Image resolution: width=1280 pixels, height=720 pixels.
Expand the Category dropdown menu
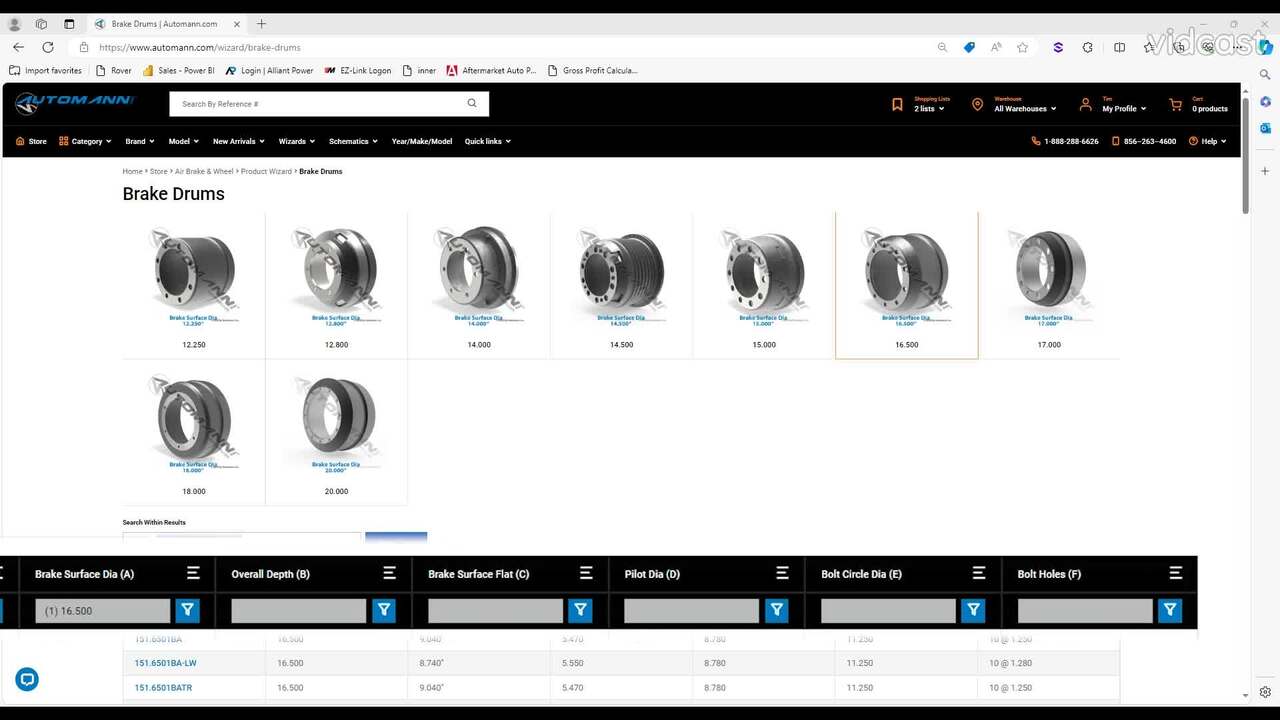coord(86,141)
